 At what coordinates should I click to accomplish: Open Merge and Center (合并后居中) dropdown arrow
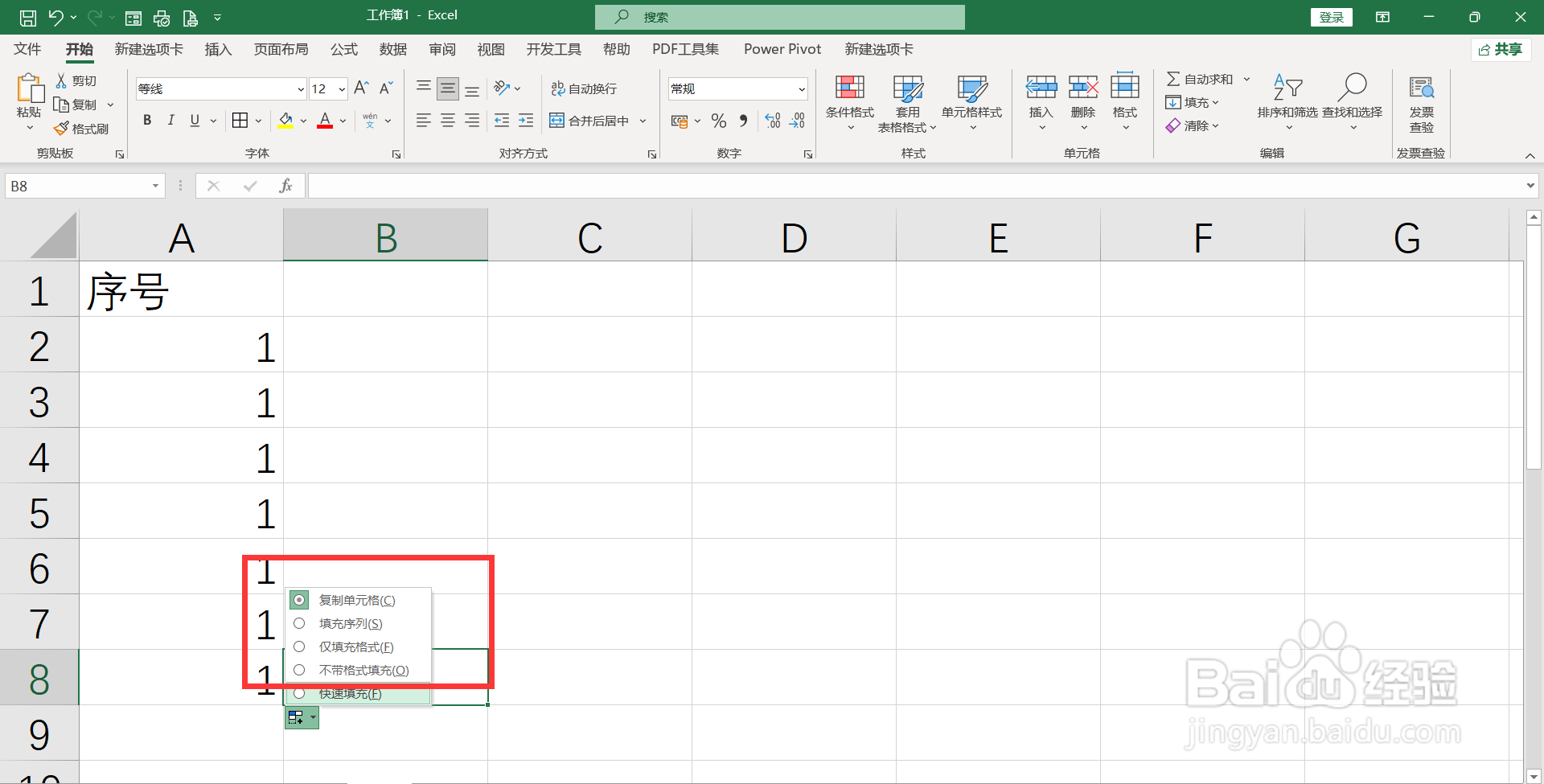pos(643,121)
